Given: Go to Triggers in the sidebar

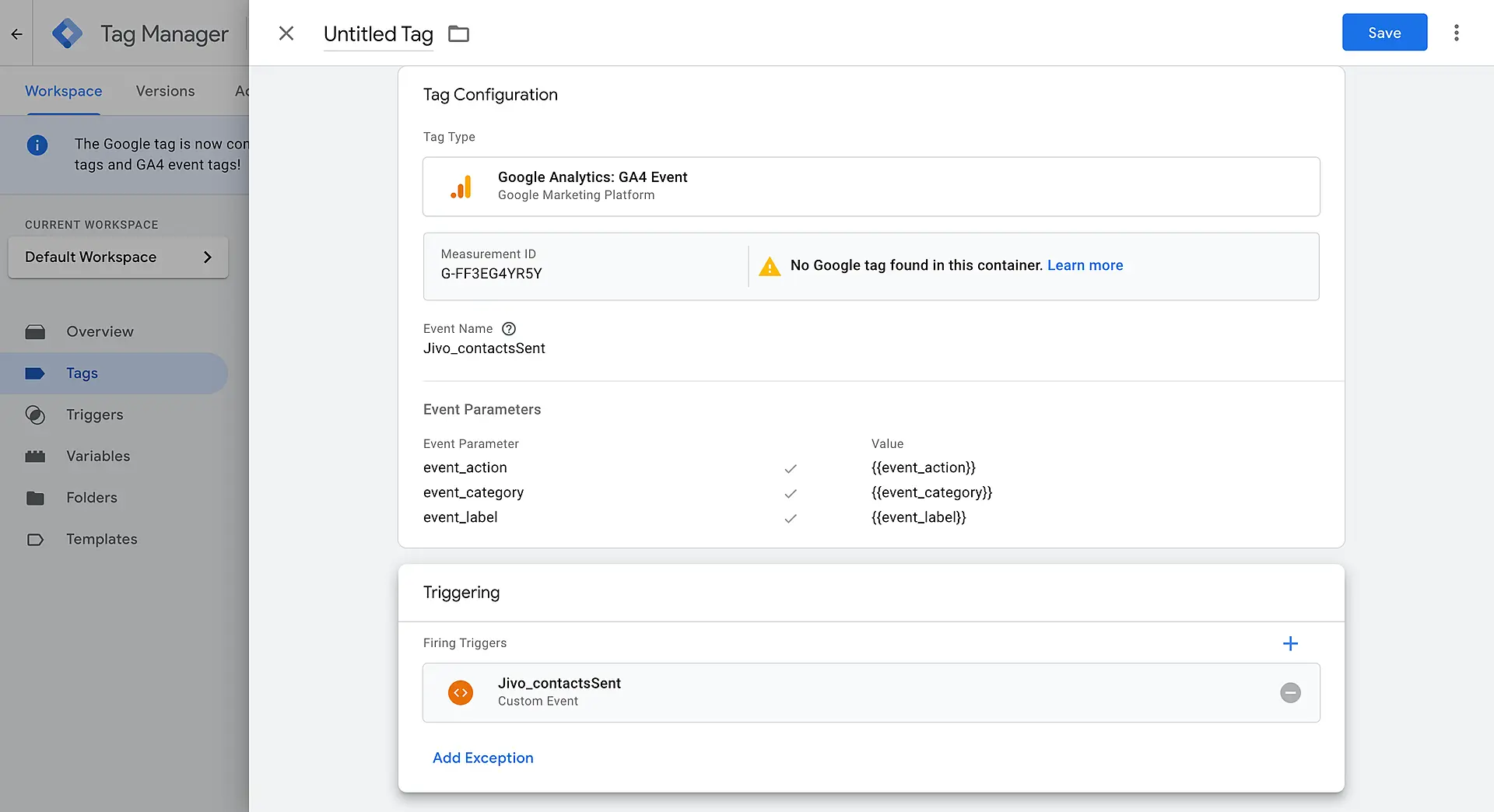Looking at the screenshot, I should click(x=94, y=415).
